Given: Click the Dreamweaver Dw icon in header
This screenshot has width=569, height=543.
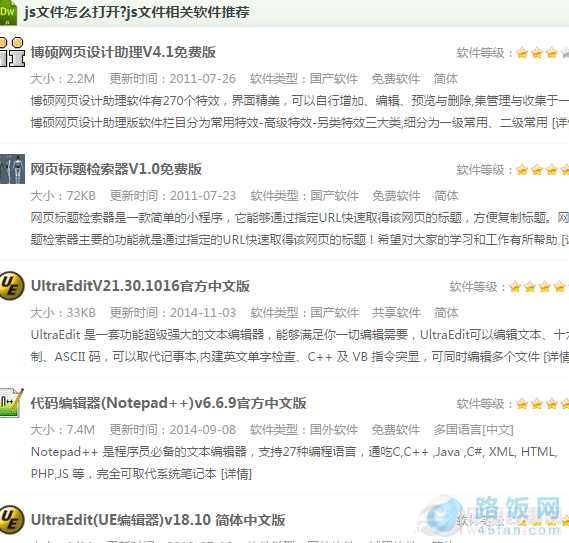Looking at the screenshot, I should coord(8,12).
